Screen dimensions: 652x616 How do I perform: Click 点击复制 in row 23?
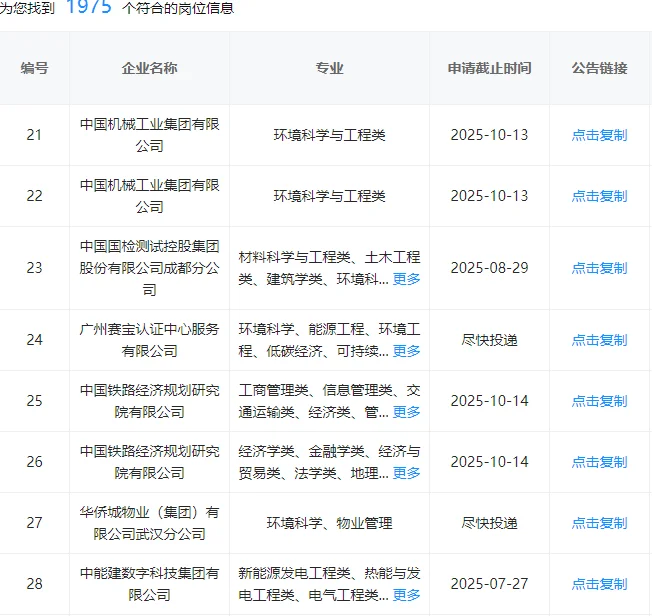coord(599,268)
